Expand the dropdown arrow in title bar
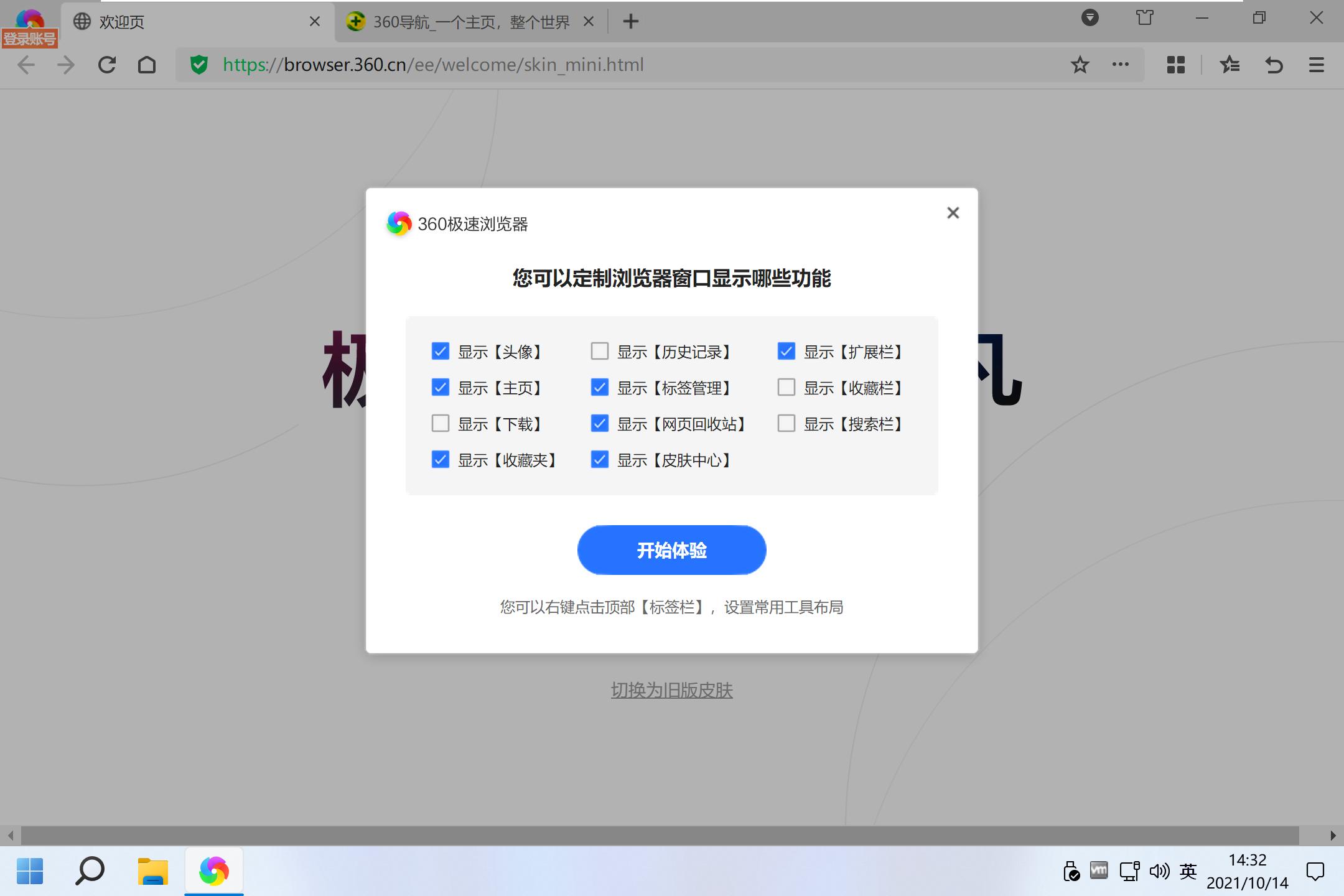The width and height of the screenshot is (1344, 896). pos(1090,18)
